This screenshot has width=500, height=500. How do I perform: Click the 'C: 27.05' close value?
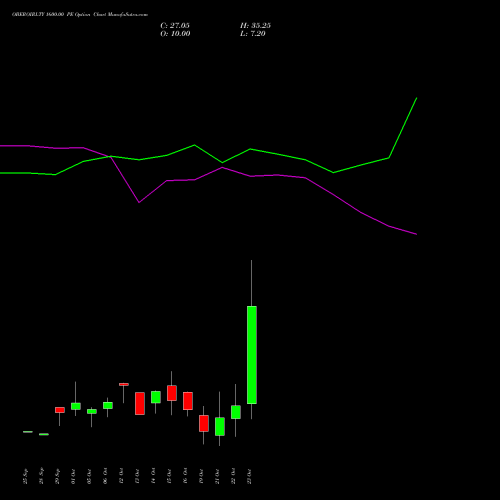175,26
